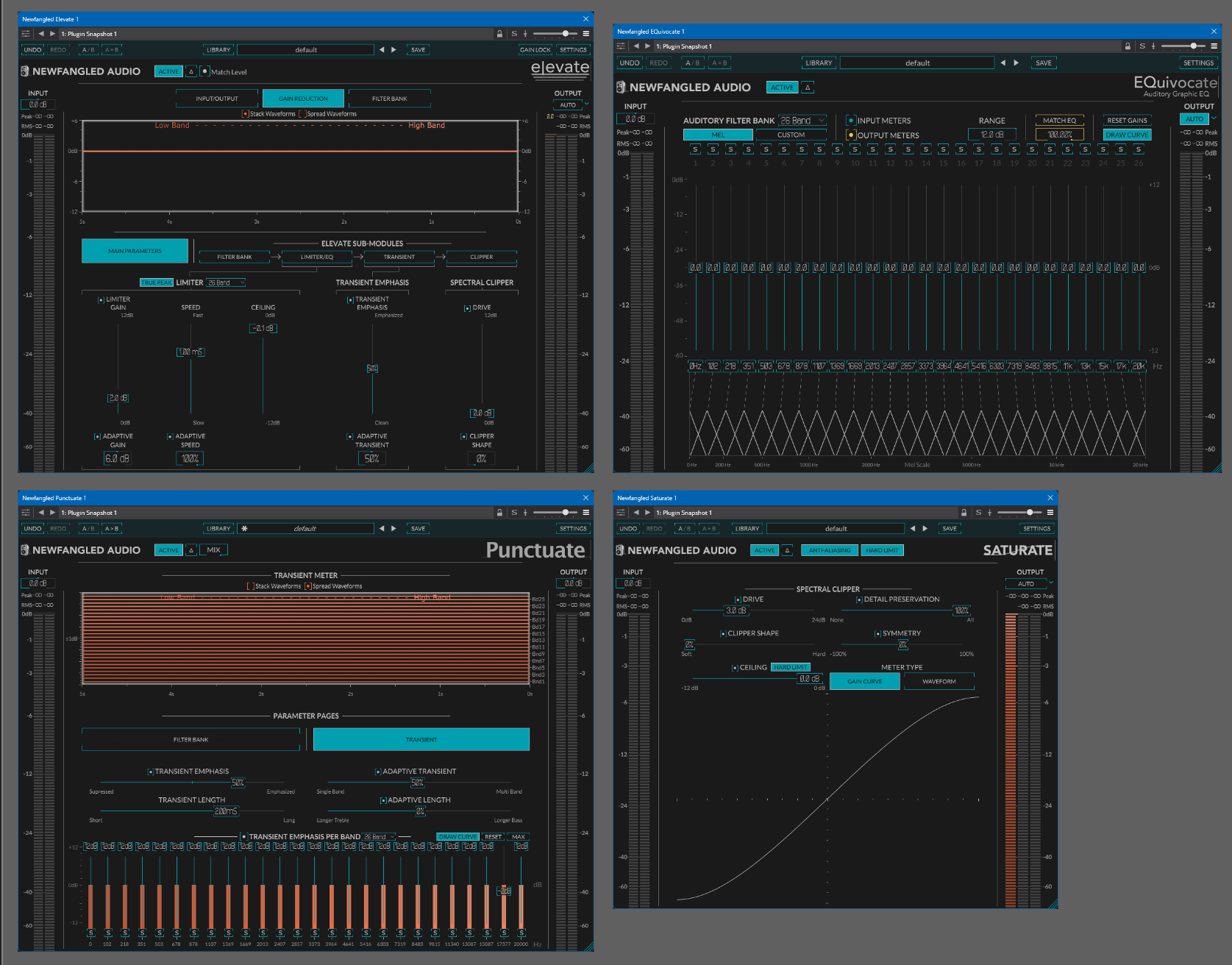Solo the 20000 Hz band in Punctuate

pyautogui.click(x=521, y=933)
